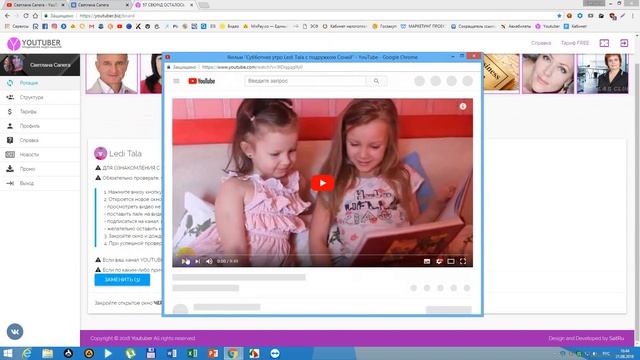Click play/pause in the video control bar
Screen dimensions: 640x360
pos(184,261)
